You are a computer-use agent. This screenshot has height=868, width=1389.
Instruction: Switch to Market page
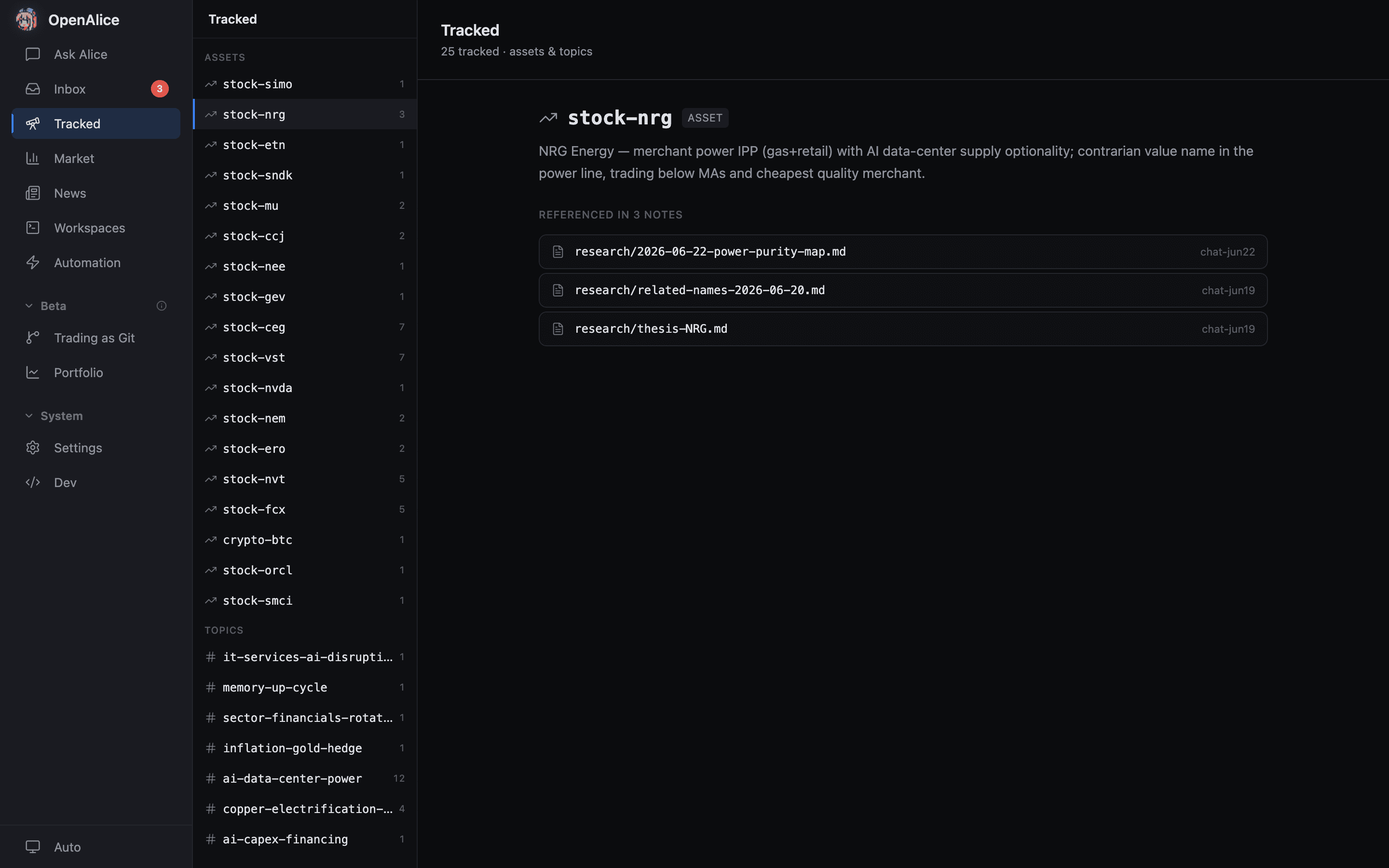tap(96, 159)
